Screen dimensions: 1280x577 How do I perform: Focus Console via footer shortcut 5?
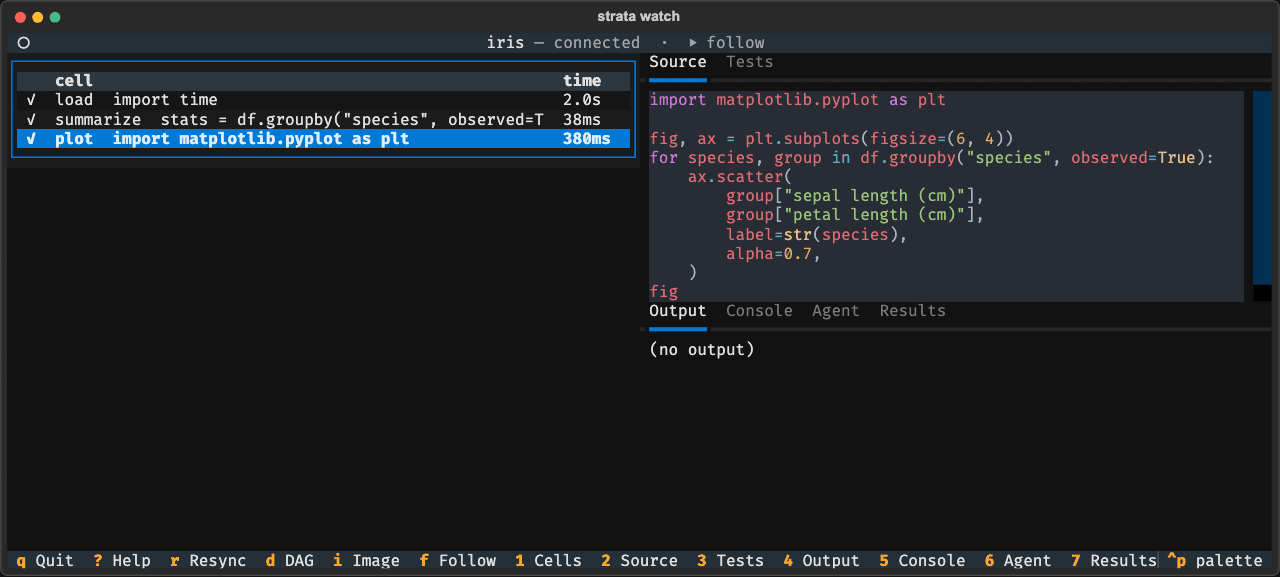click(x=923, y=561)
